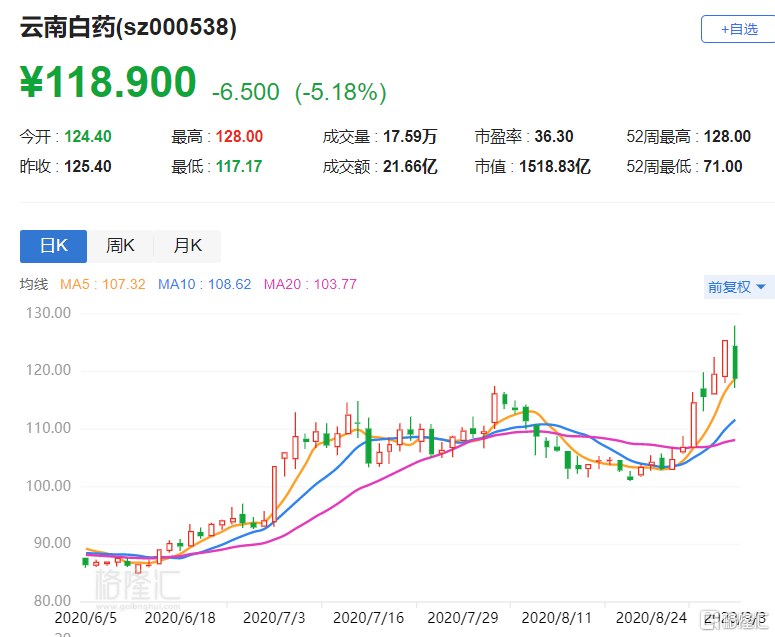Click the MA5 : 107.32 indicator label
Image resolution: width=775 pixels, height=637 pixels.
pyautogui.click(x=103, y=284)
